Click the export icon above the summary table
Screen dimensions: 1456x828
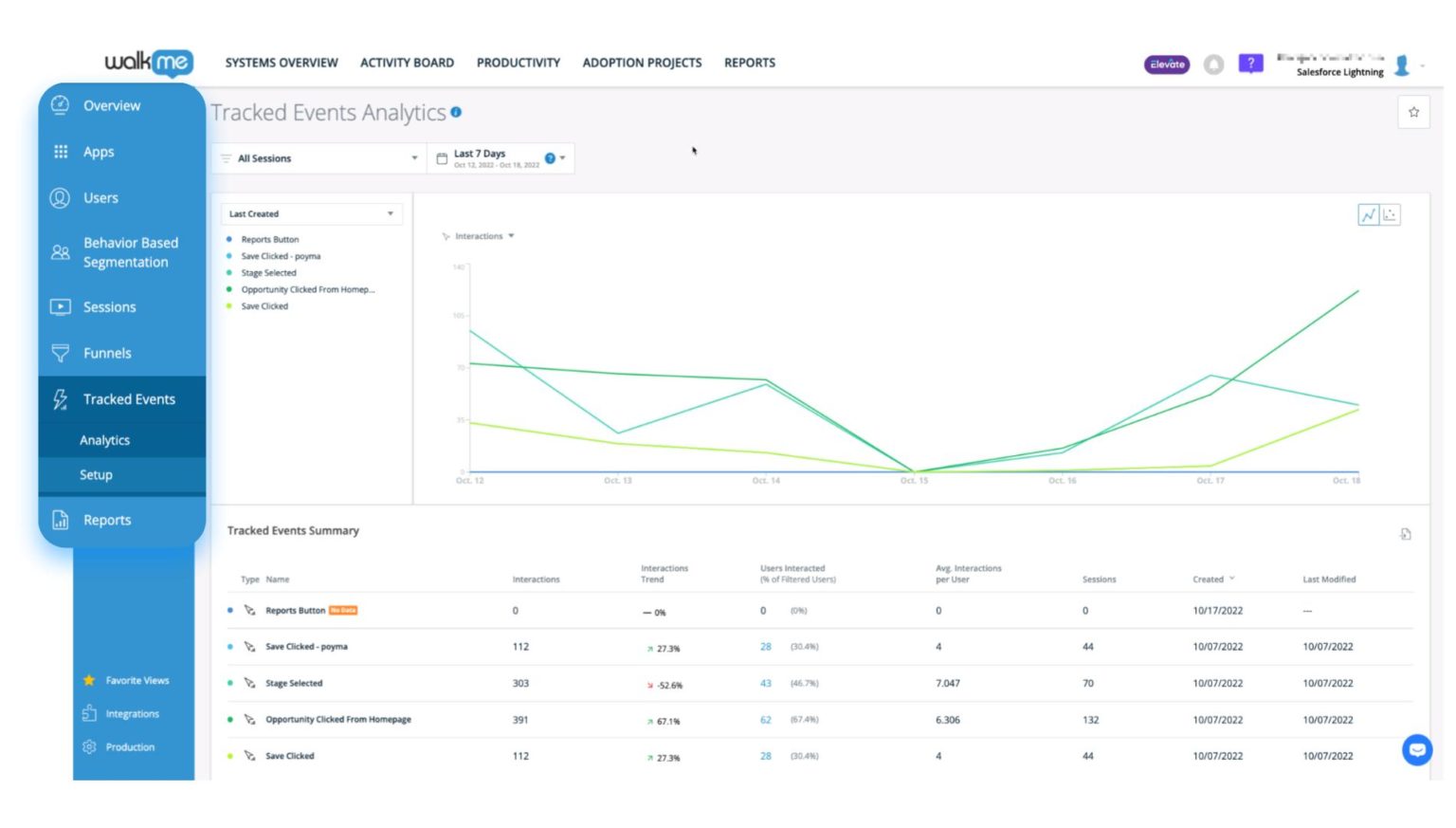1406,533
